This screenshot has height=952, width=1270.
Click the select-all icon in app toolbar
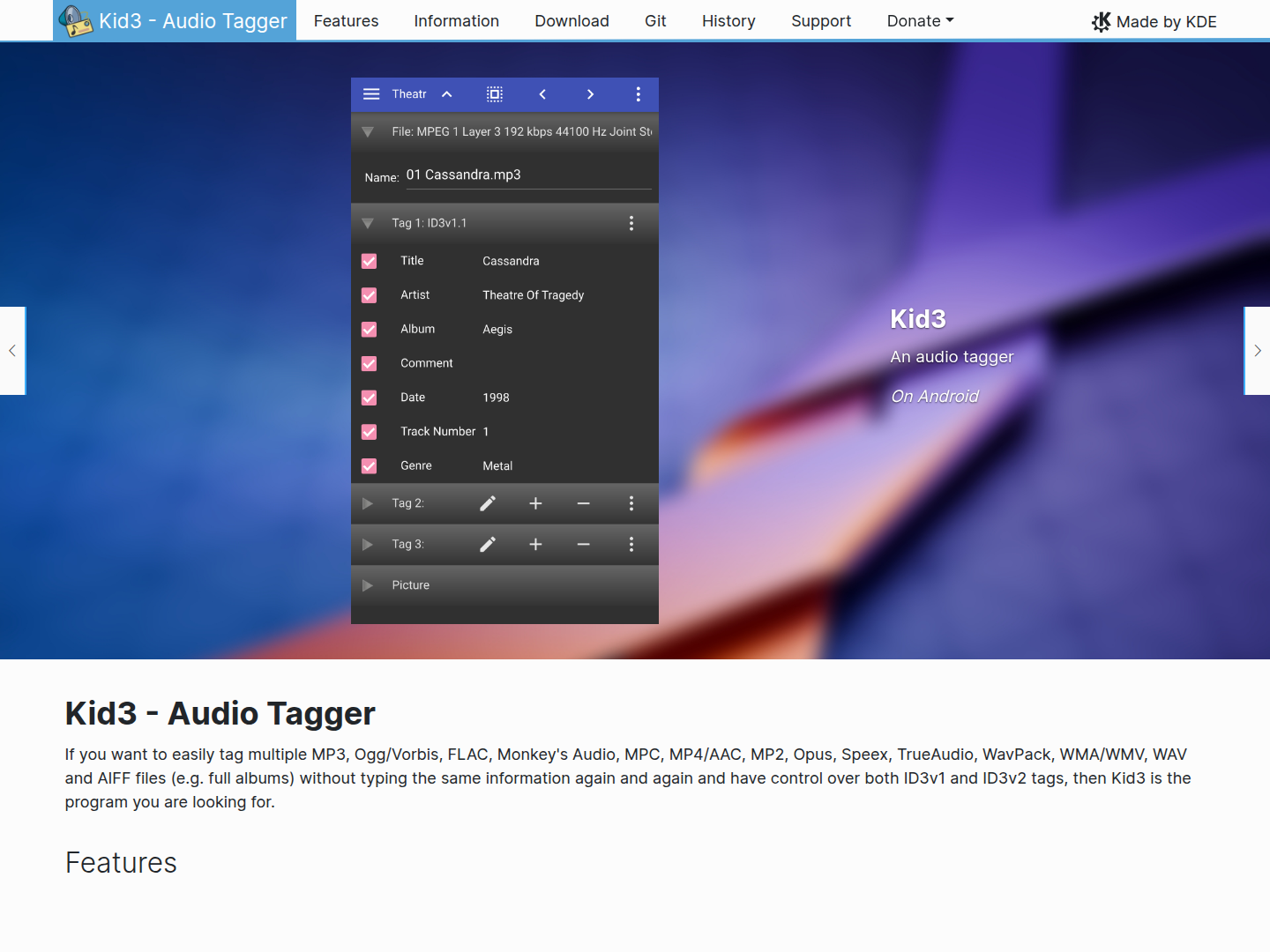495,94
